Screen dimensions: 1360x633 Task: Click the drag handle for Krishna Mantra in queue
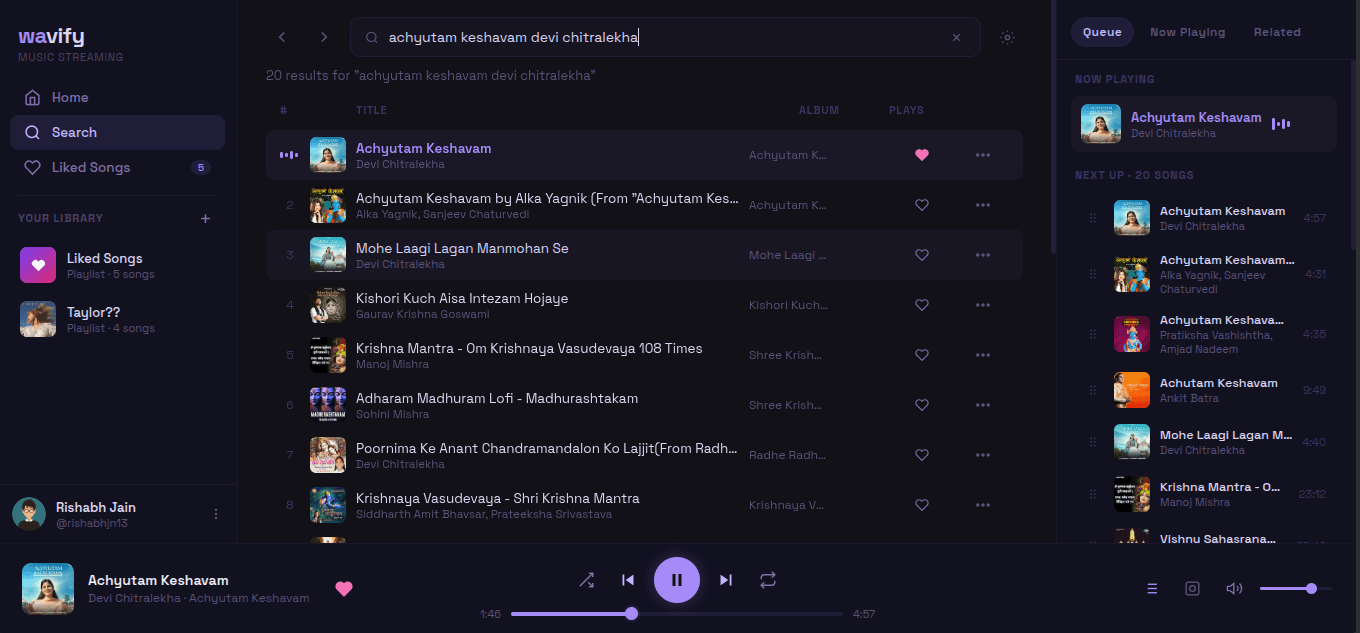[x=1093, y=494]
